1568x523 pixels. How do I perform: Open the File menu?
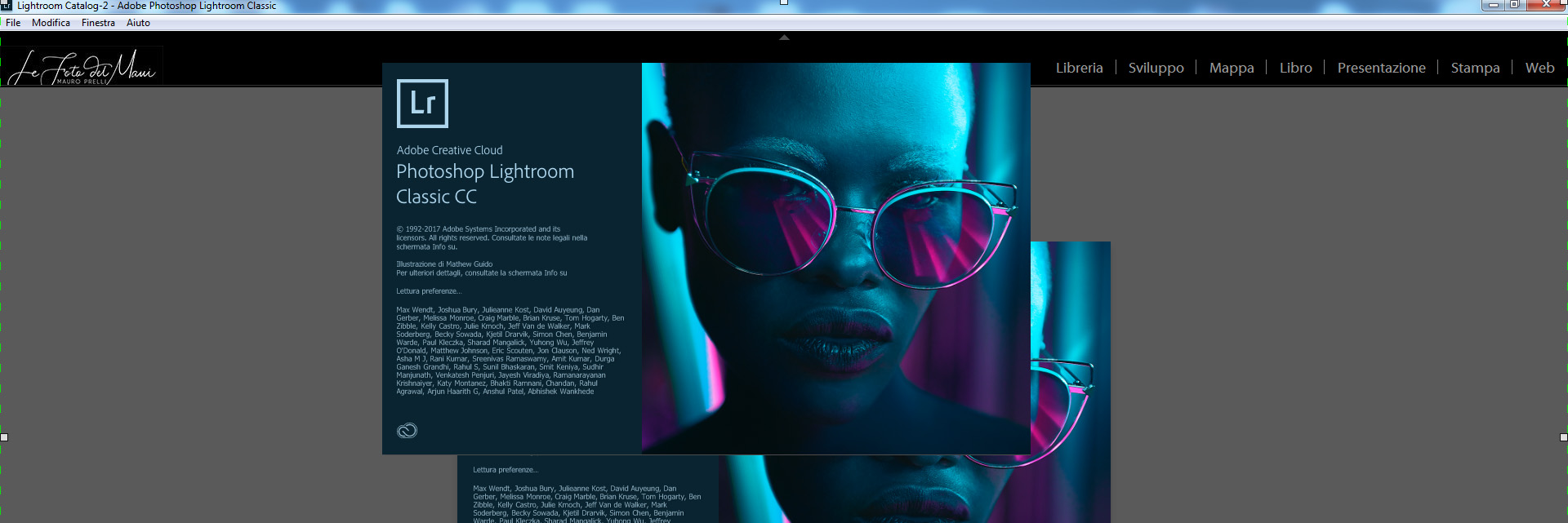click(13, 23)
